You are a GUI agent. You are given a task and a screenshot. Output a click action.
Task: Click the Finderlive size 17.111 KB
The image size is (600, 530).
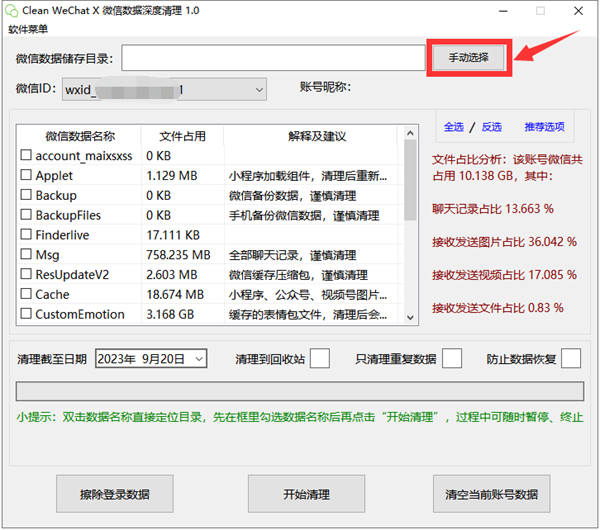click(x=173, y=235)
